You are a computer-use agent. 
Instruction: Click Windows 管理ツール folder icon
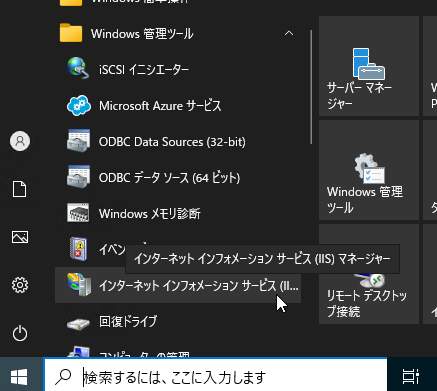pyautogui.click(x=71, y=33)
